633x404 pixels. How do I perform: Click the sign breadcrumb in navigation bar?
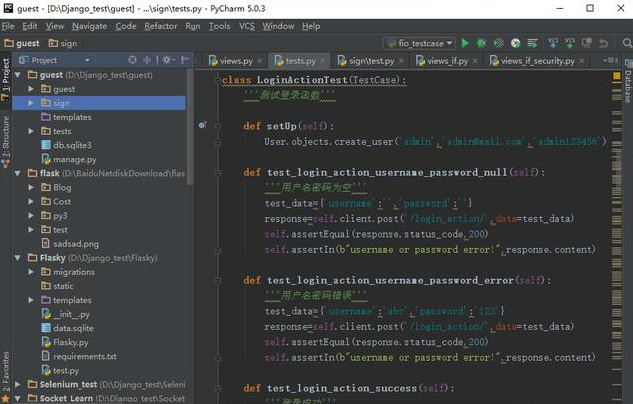68,44
